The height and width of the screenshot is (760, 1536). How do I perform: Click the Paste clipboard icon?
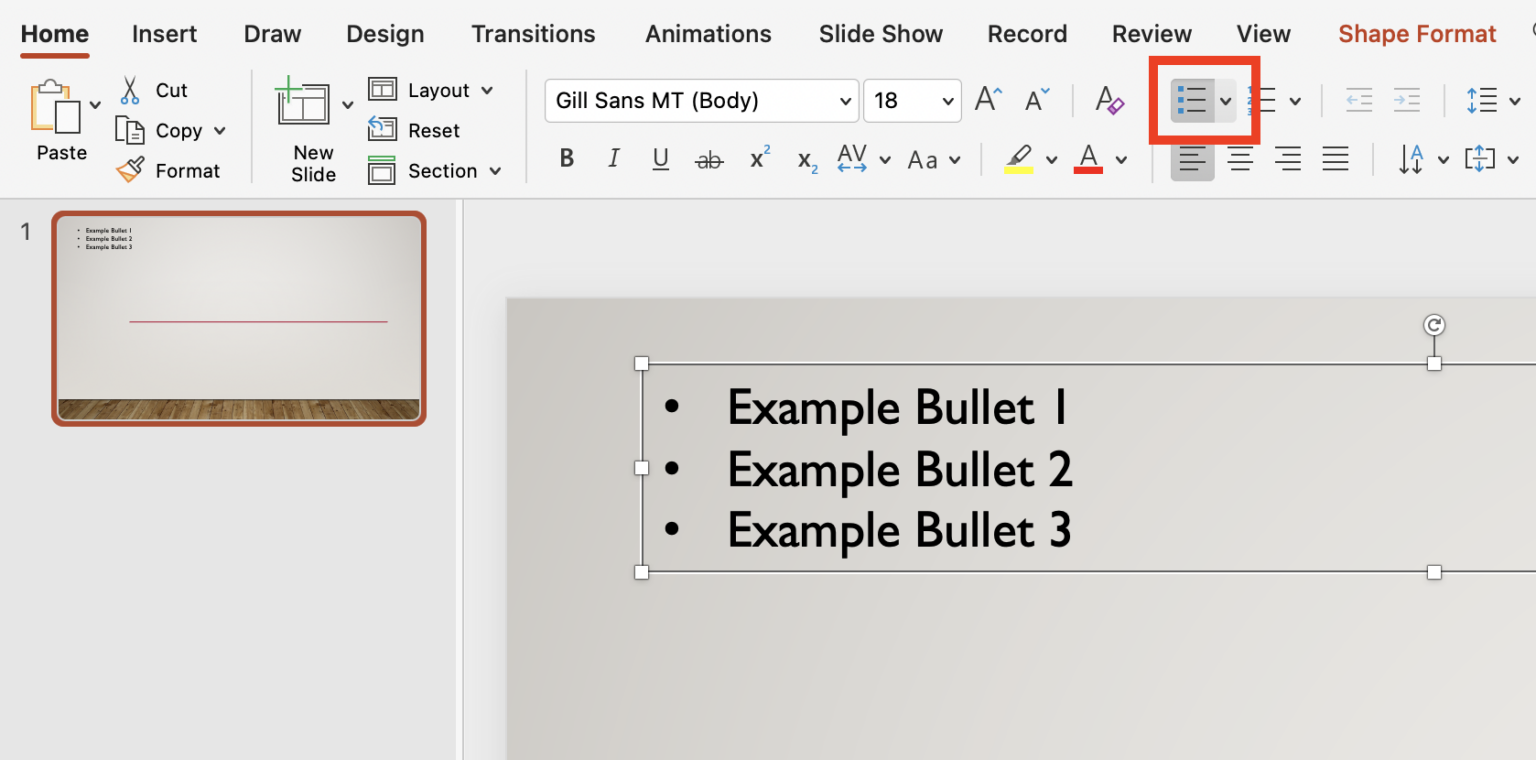pyautogui.click(x=57, y=107)
